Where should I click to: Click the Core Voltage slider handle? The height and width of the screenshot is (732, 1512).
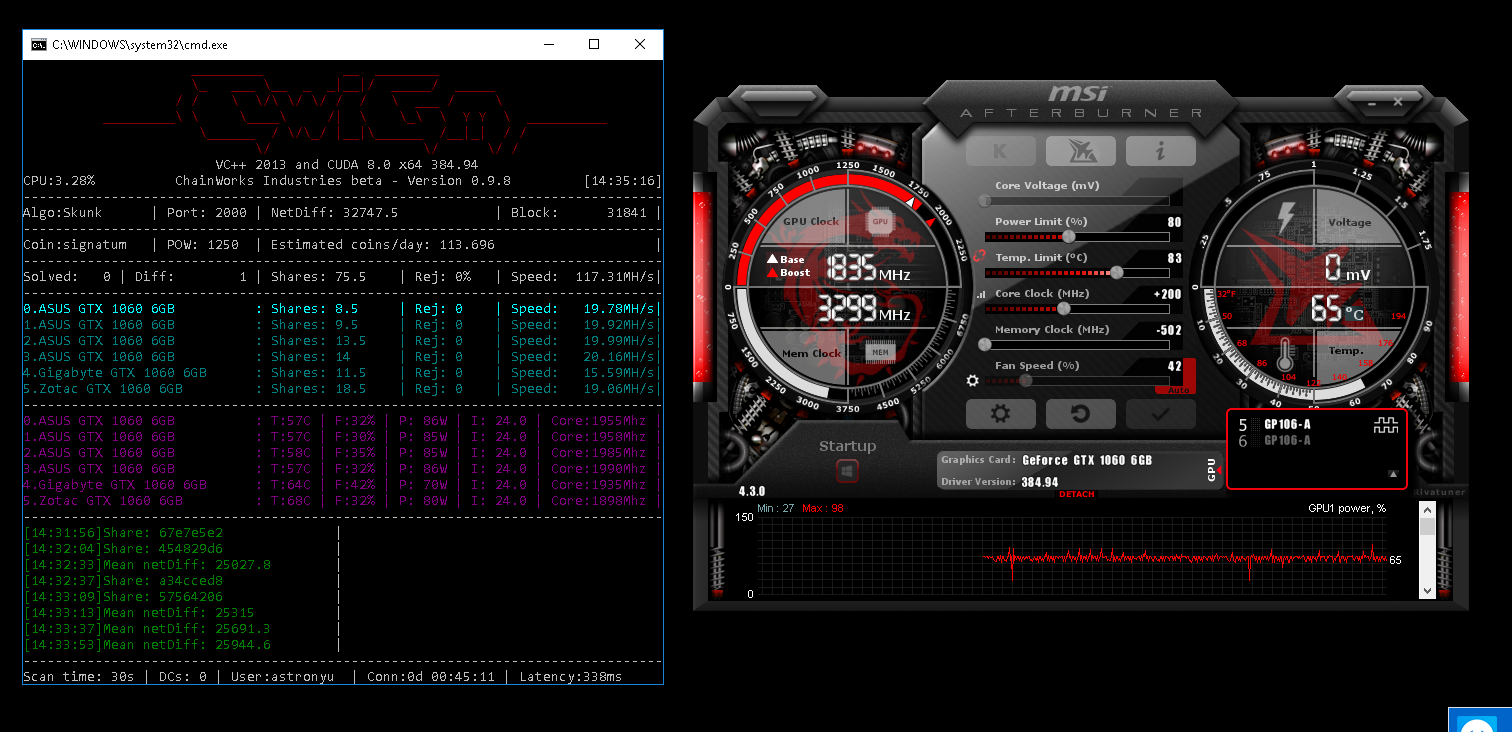pyautogui.click(x=986, y=201)
